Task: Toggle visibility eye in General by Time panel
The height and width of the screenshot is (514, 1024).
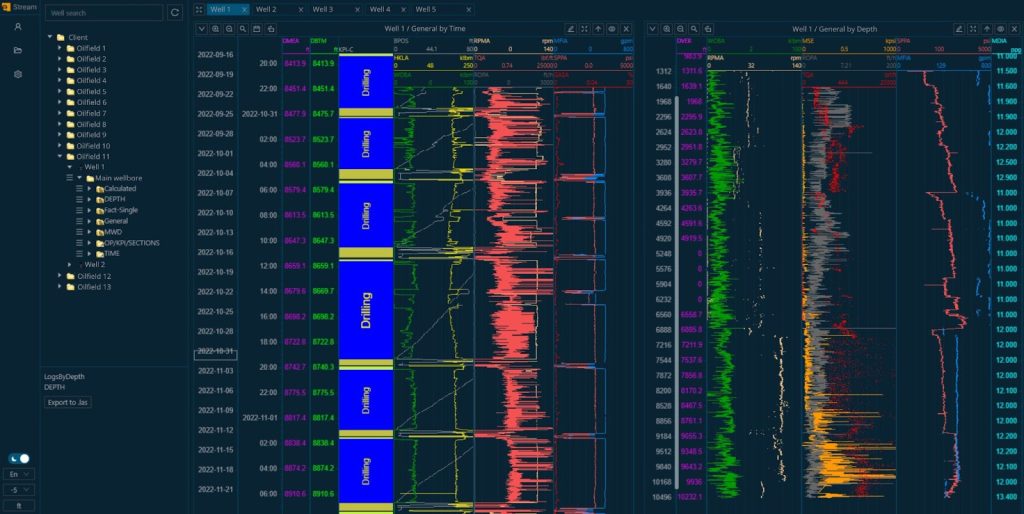Action: click(612, 29)
